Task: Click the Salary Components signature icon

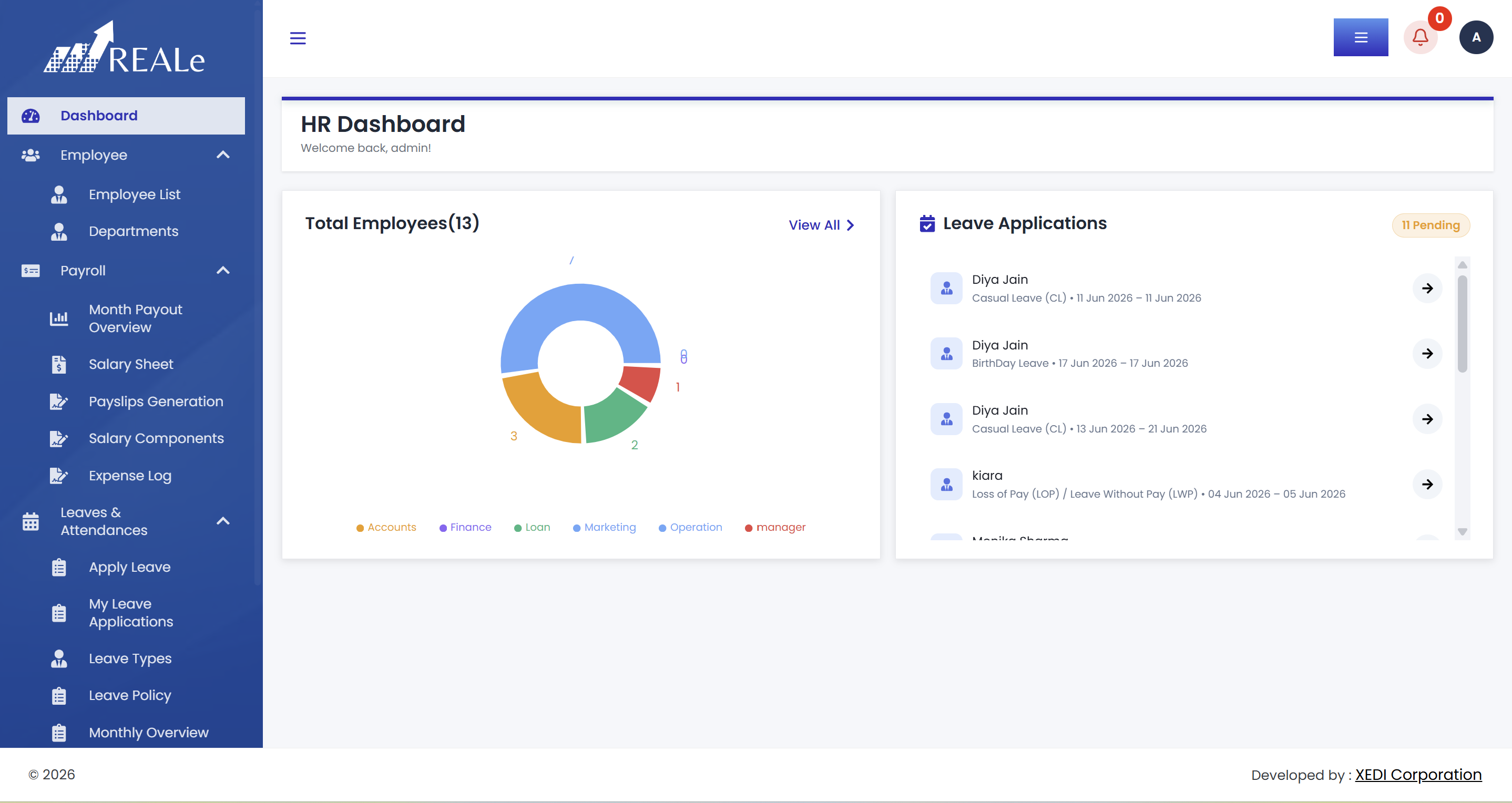Action: click(59, 439)
